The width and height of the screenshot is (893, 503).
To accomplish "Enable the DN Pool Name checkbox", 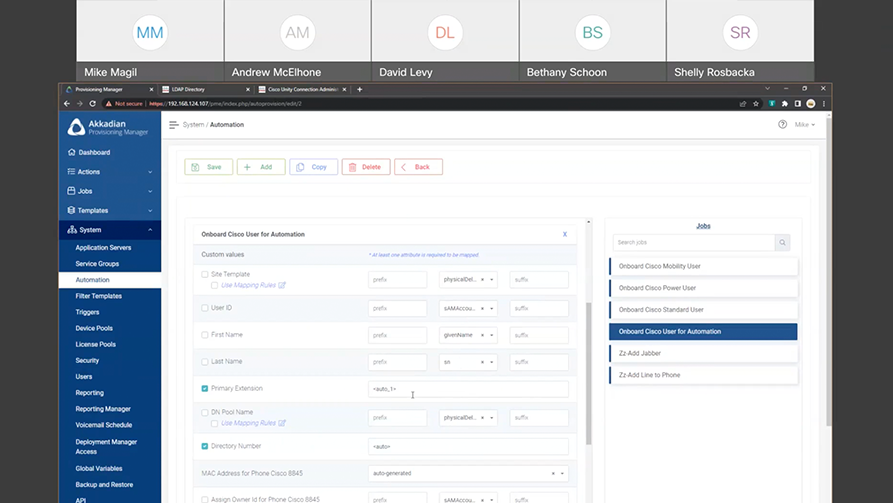I will pyautogui.click(x=205, y=412).
